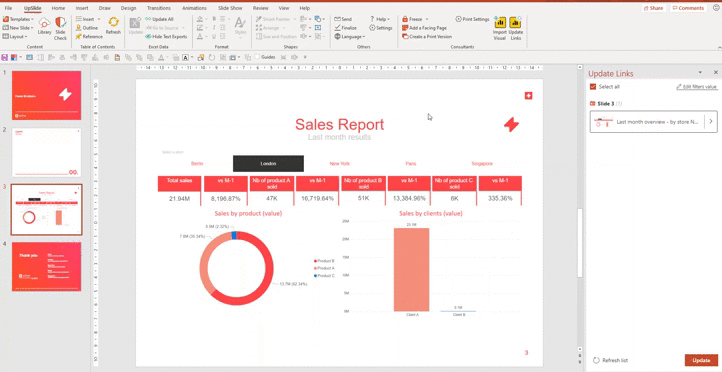Select the Paris store button

(411, 163)
